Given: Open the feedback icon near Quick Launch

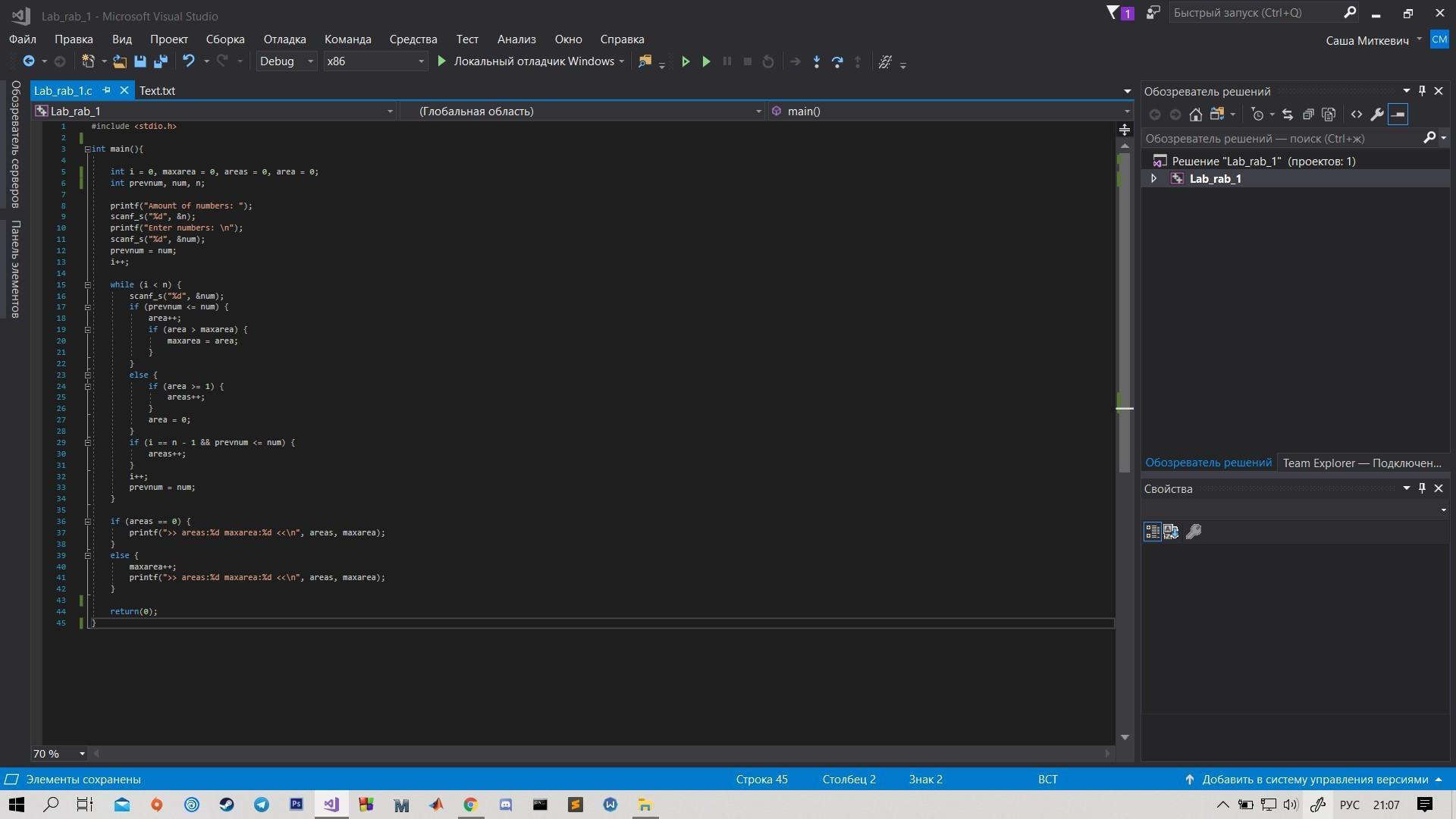Looking at the screenshot, I should [x=1153, y=13].
